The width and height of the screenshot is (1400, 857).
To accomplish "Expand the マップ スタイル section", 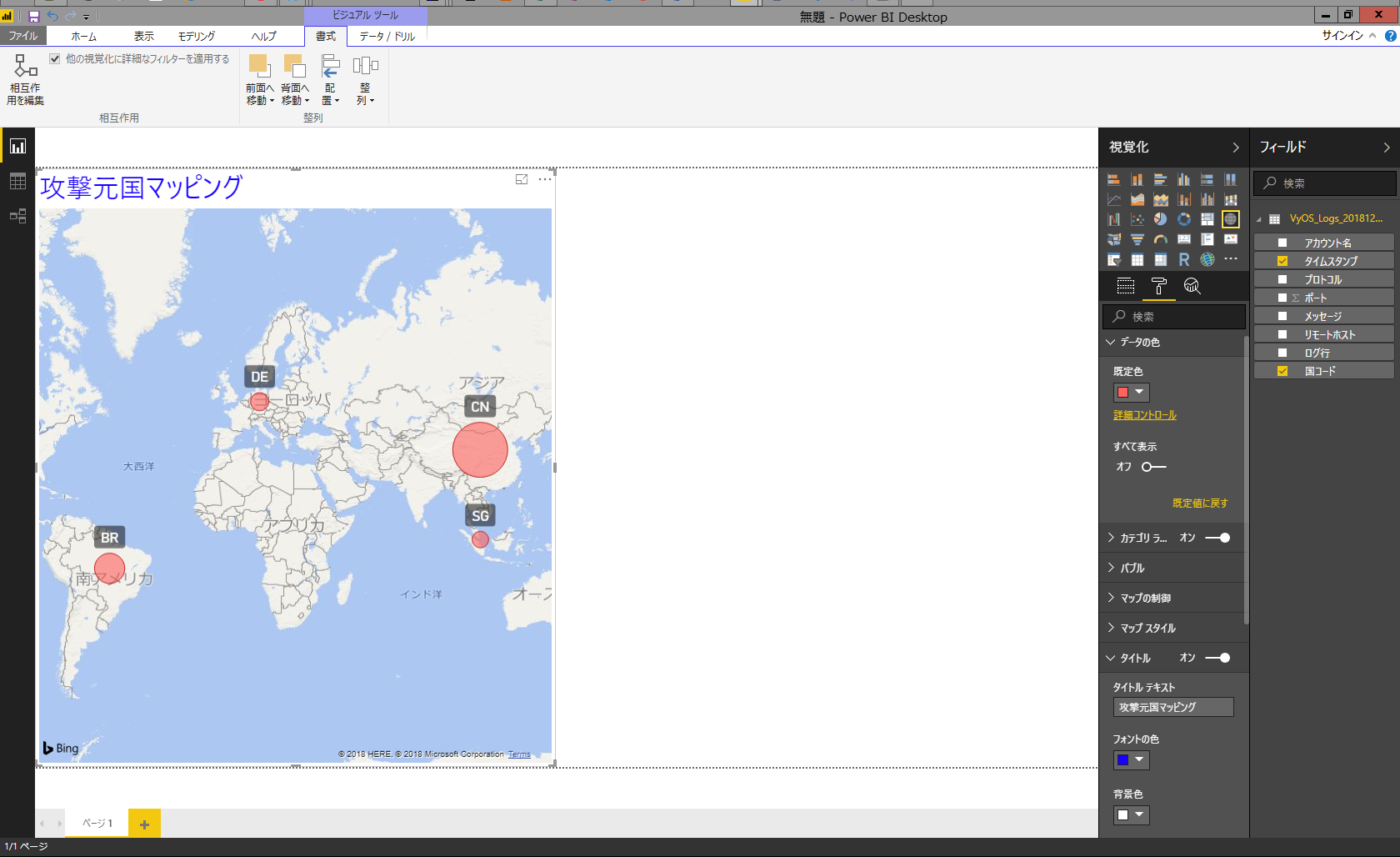I will (x=1111, y=628).
